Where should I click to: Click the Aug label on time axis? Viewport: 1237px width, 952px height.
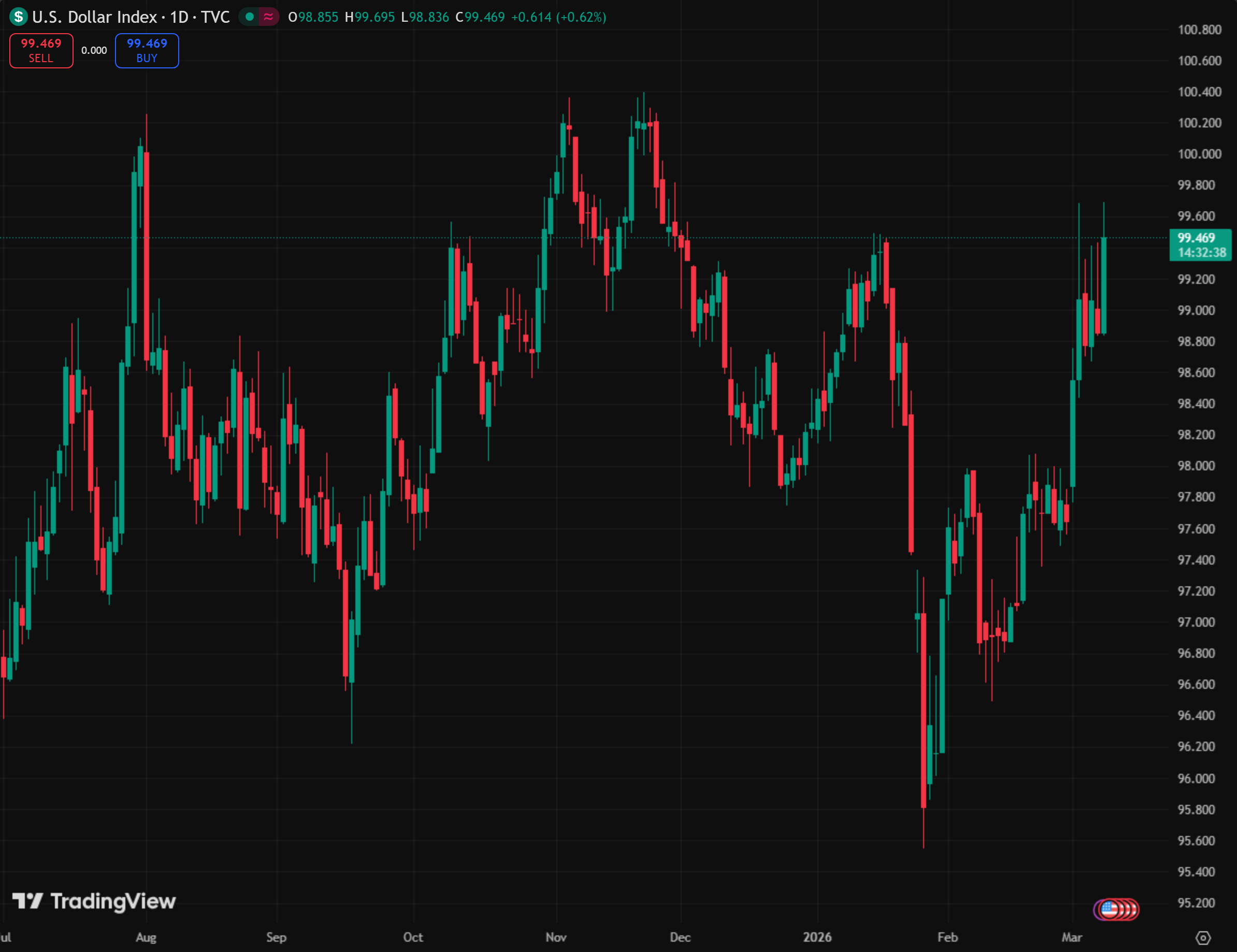(x=146, y=937)
